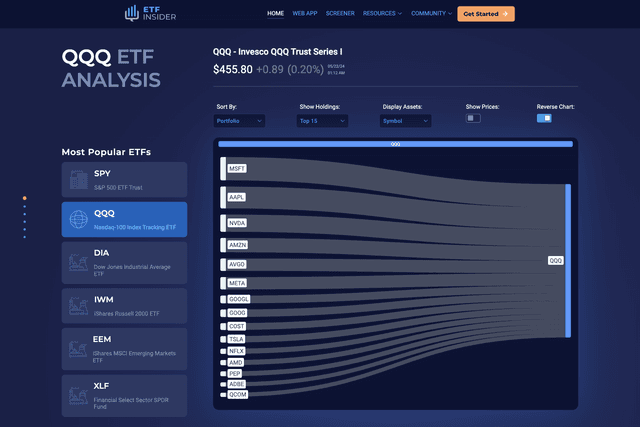Select the XLF Financial Sector card
The height and width of the screenshot is (427, 640).
pyautogui.click(x=124, y=396)
